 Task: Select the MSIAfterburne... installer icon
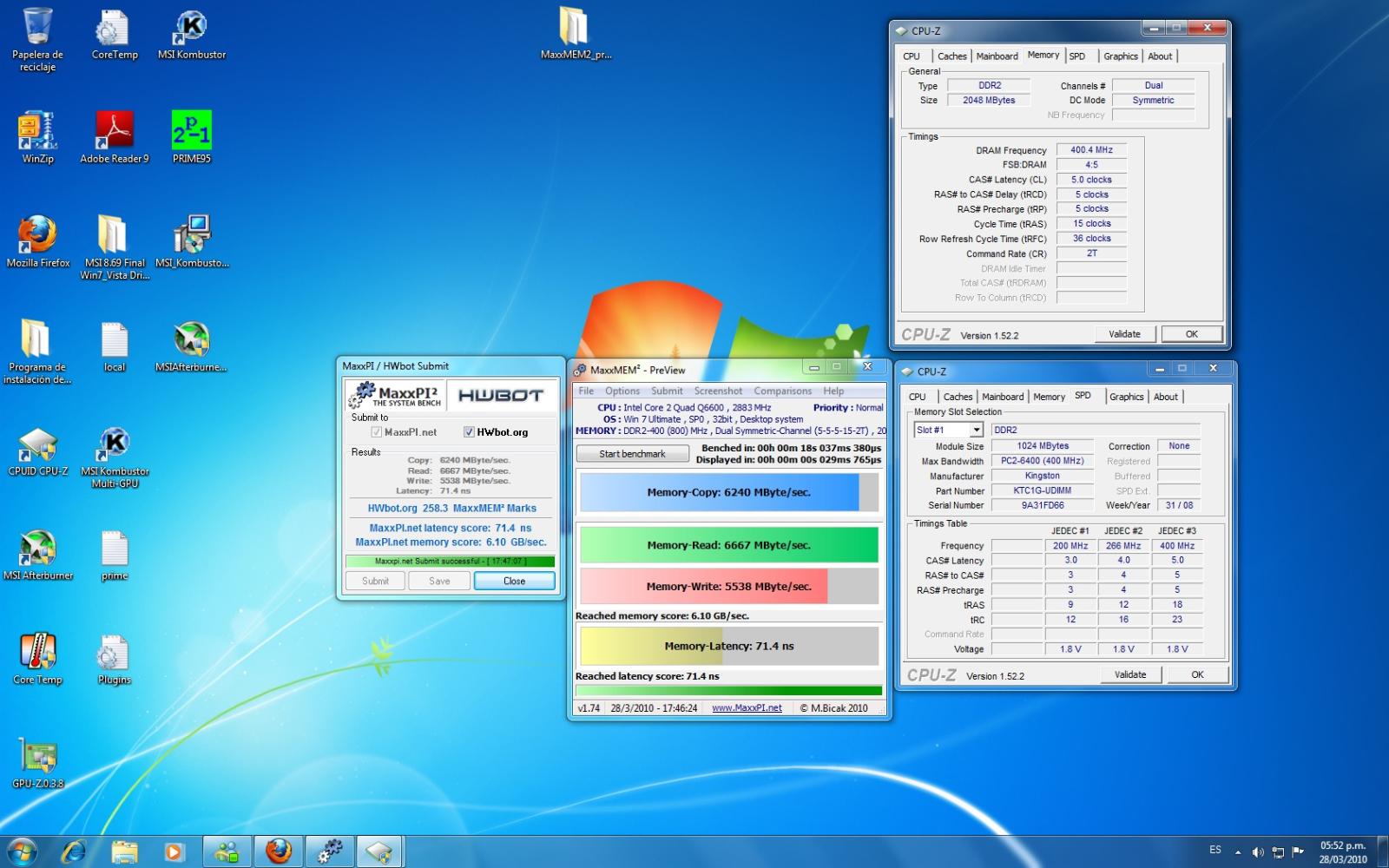pos(192,346)
